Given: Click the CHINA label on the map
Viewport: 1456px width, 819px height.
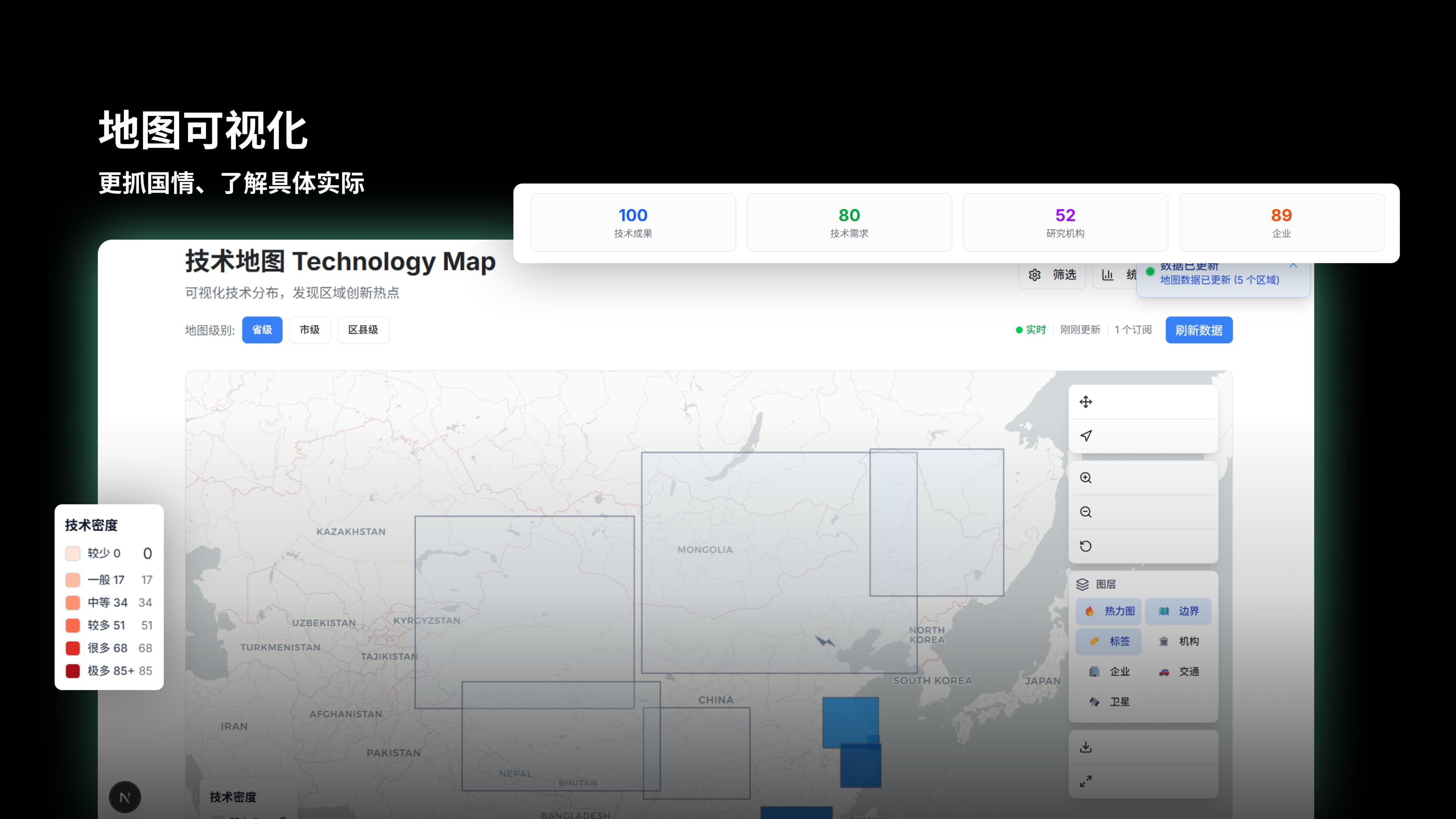Looking at the screenshot, I should click(715, 700).
